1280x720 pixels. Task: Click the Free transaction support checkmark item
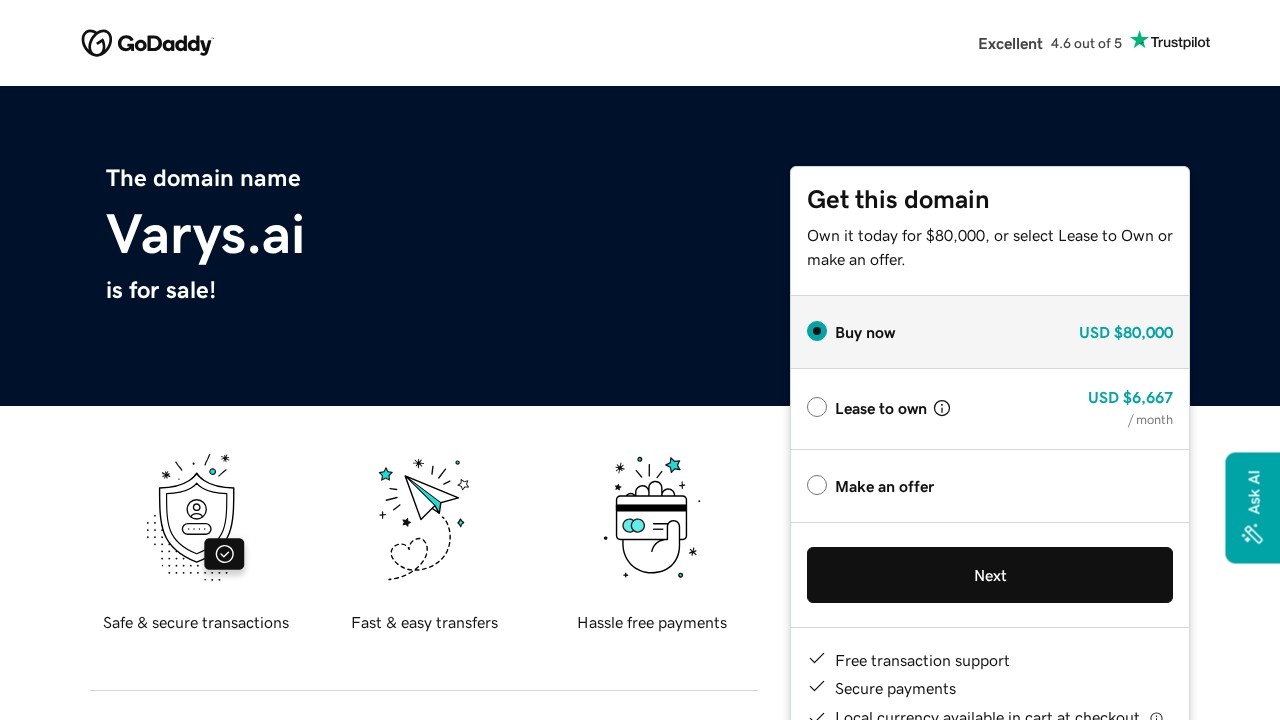[x=922, y=661]
